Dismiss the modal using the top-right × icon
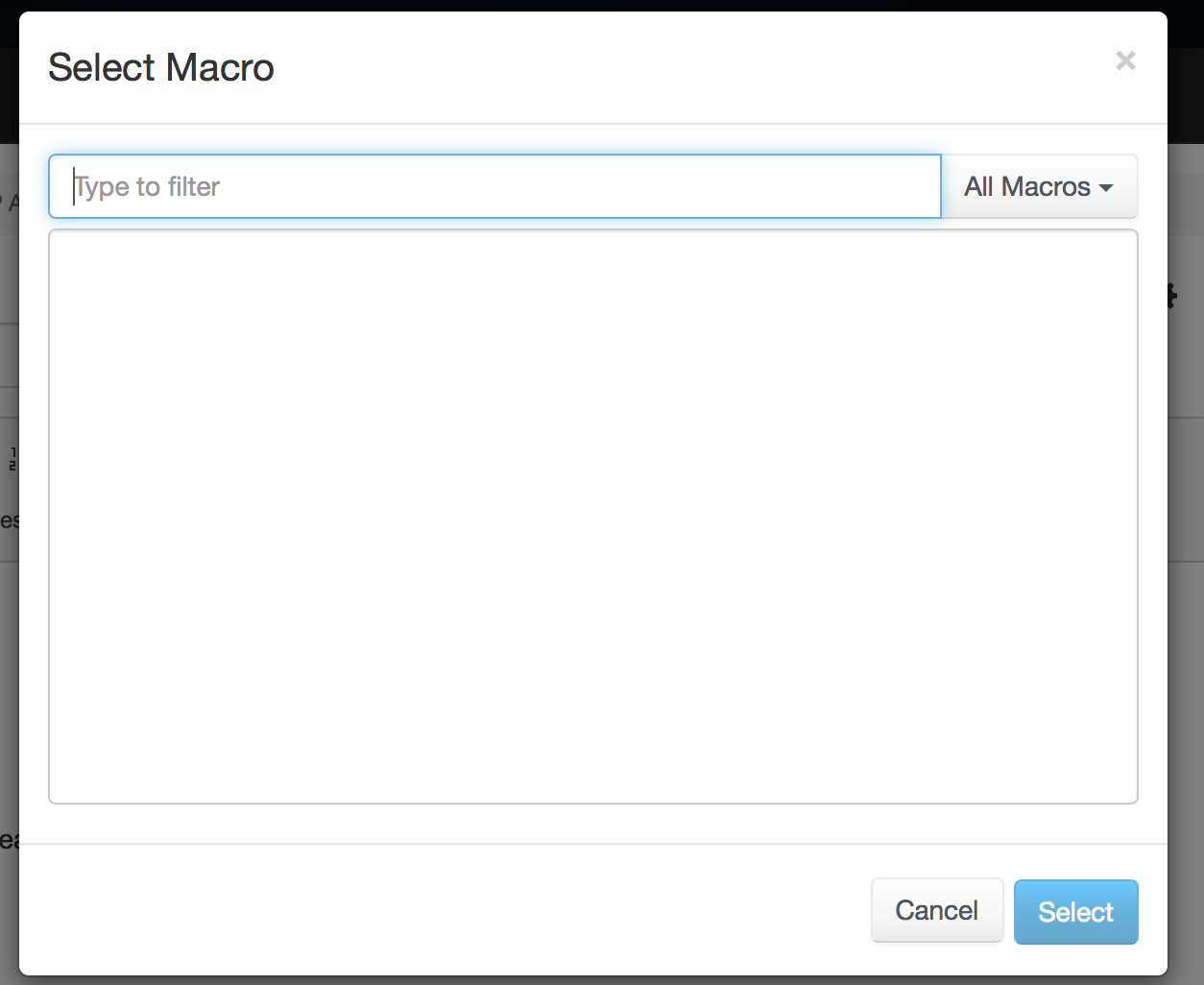 tap(1126, 61)
